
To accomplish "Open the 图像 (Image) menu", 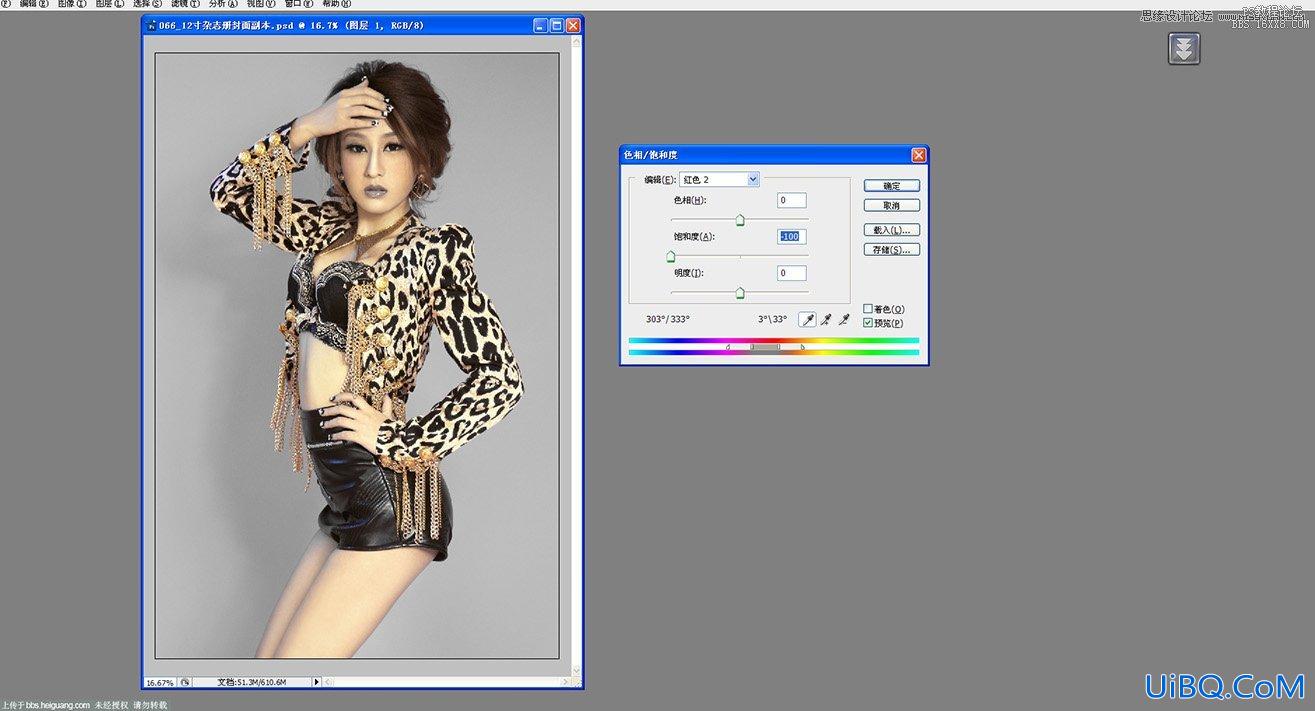I will click(x=73, y=4).
